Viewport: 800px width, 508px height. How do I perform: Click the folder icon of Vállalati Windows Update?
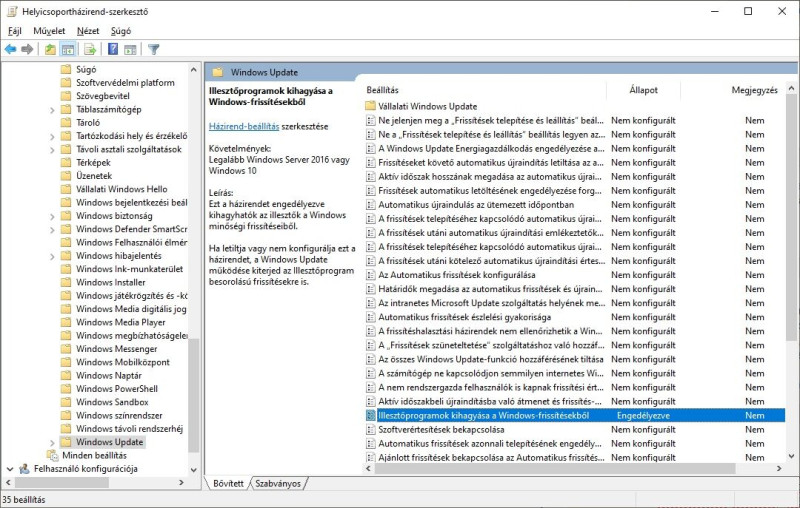click(x=370, y=106)
